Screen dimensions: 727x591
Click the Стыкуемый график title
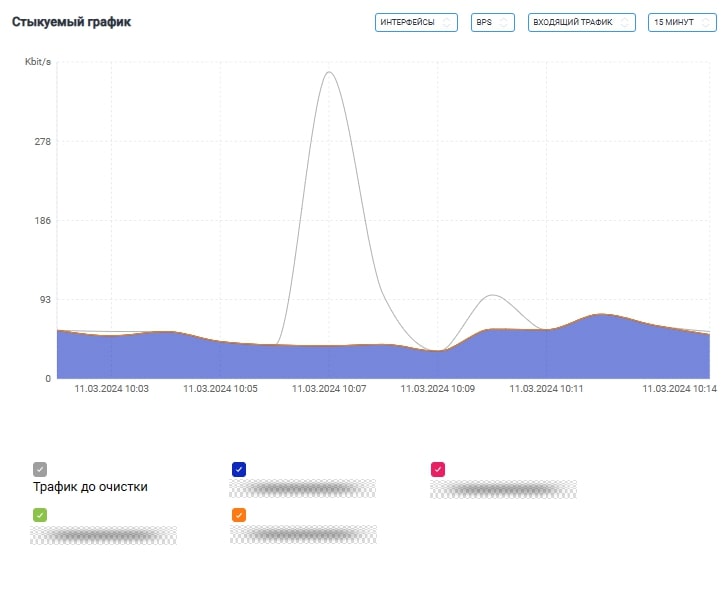pyautogui.click(x=71, y=22)
